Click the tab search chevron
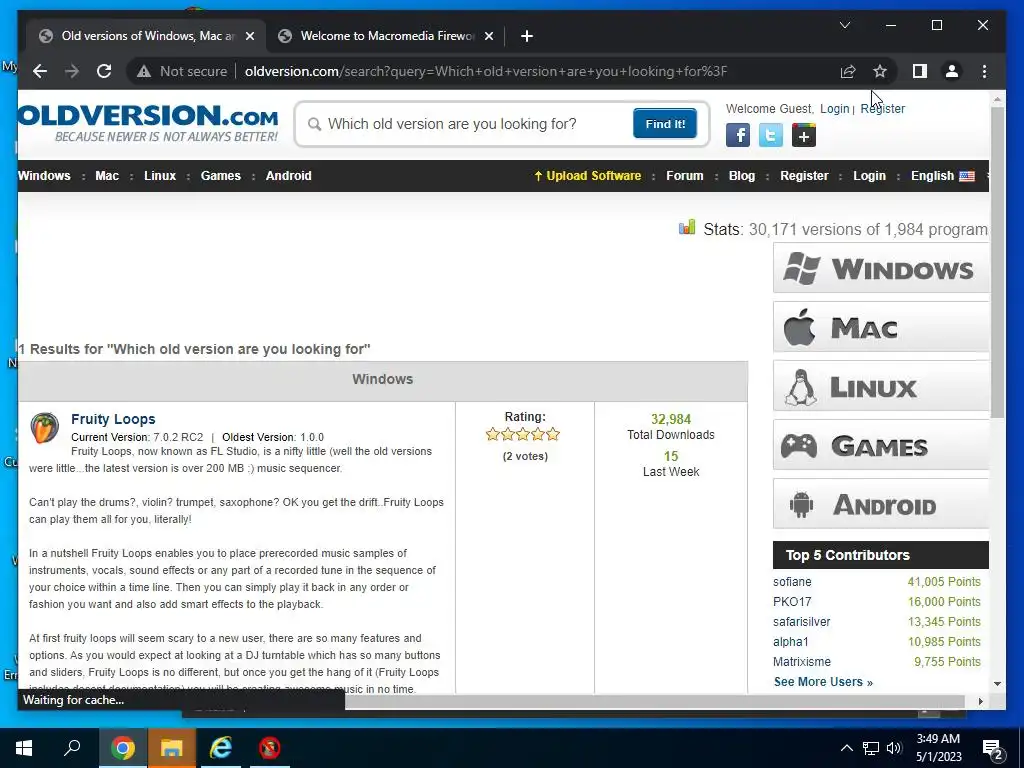Image resolution: width=1024 pixels, height=768 pixels. click(844, 25)
